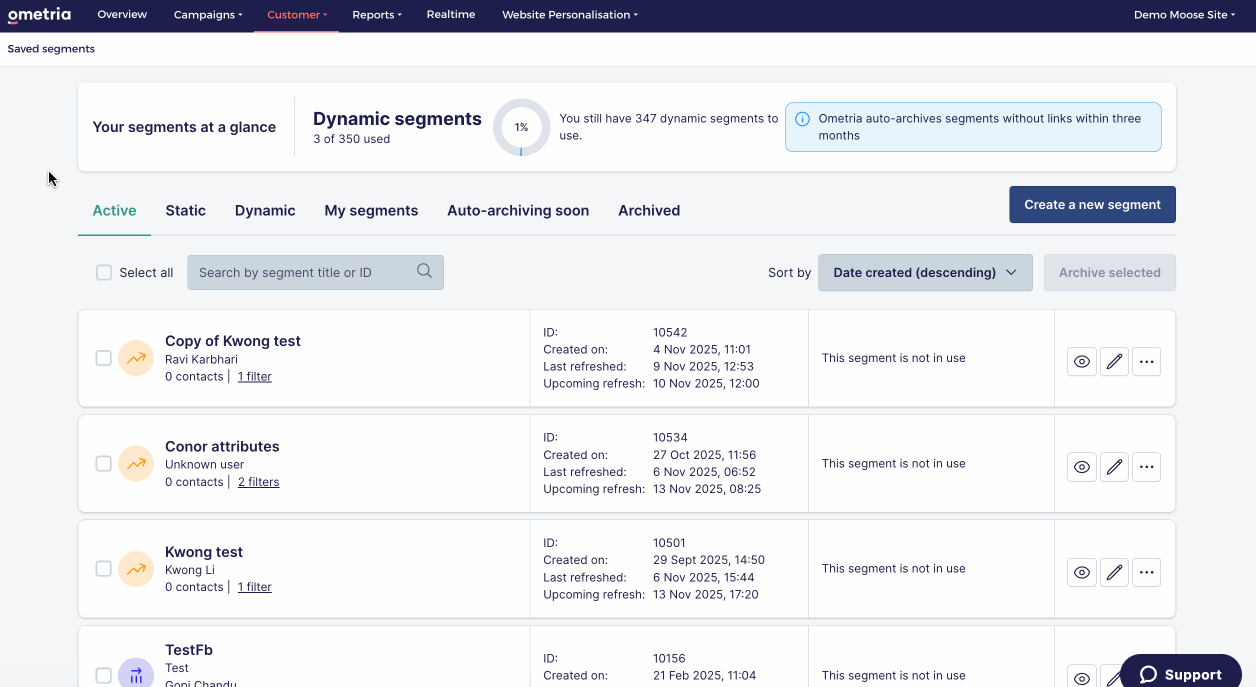Click the segment icon for Kwong test
Viewport: 1256px width, 687px height.
(x=136, y=569)
